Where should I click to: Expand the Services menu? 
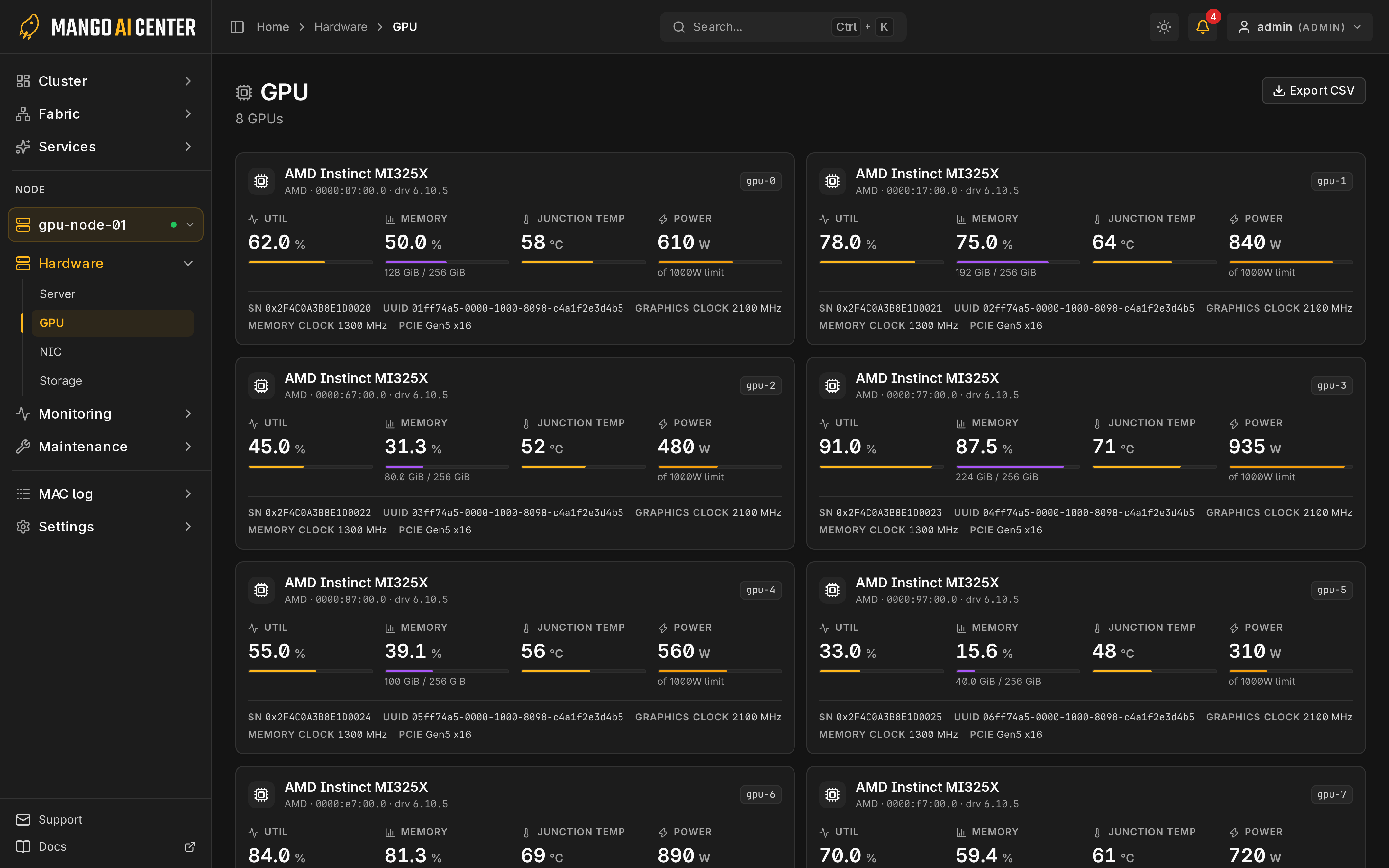tap(105, 146)
